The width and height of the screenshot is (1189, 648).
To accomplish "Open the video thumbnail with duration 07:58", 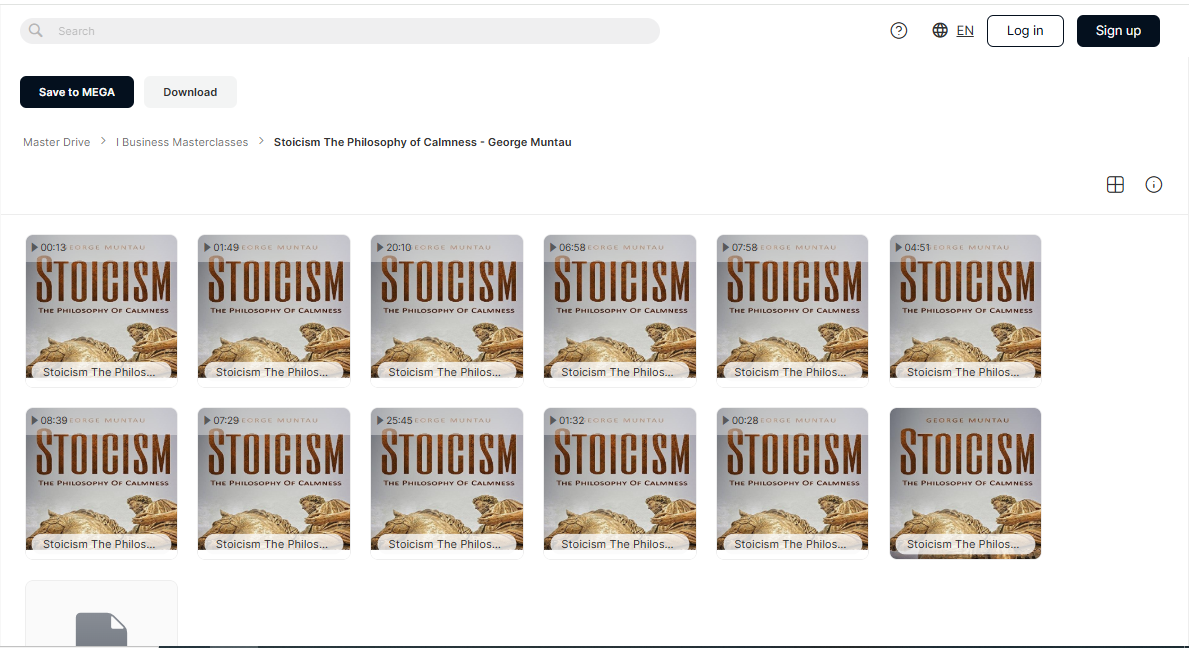I will tap(792, 311).
